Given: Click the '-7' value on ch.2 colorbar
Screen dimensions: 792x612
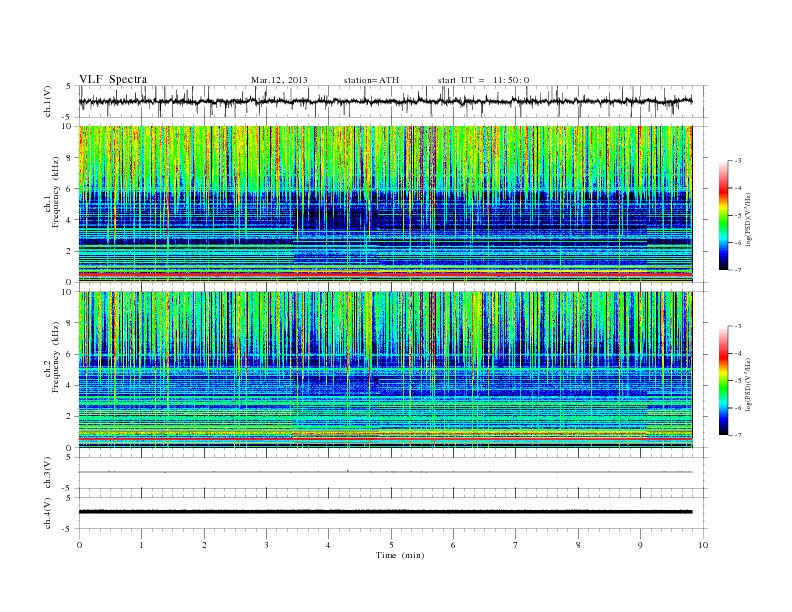Looking at the screenshot, I should tap(737, 435).
